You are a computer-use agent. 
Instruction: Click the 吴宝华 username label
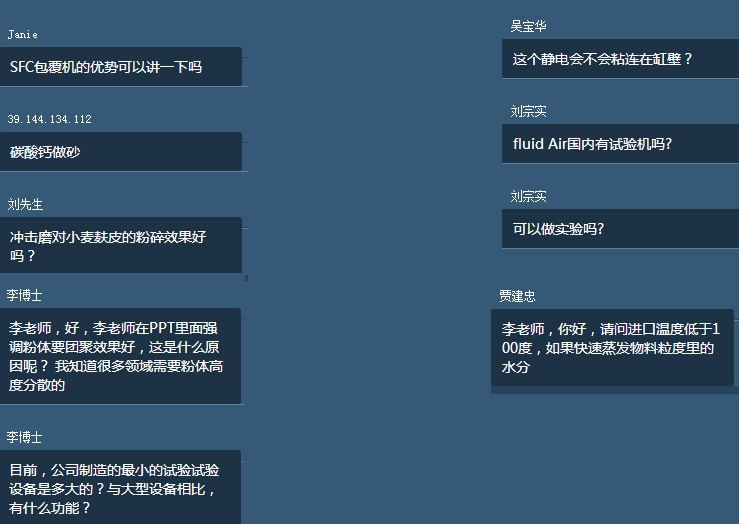pos(528,26)
